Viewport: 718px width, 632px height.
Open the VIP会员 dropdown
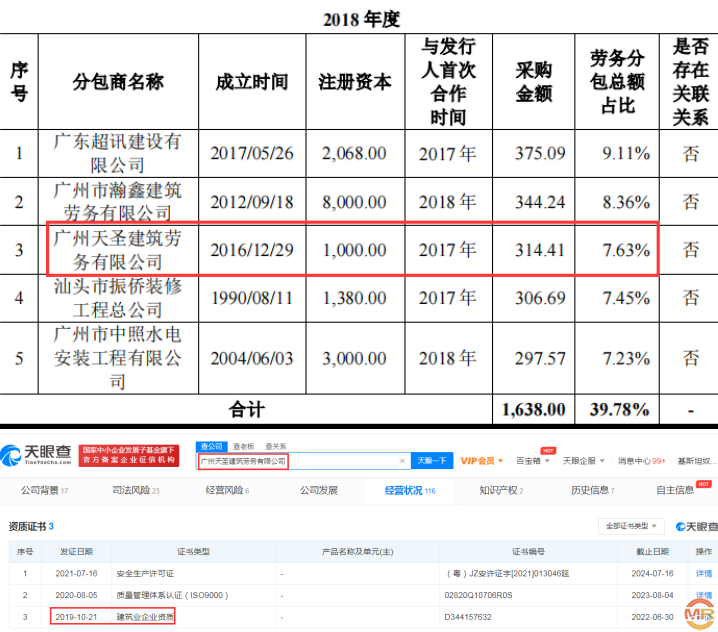(x=482, y=461)
